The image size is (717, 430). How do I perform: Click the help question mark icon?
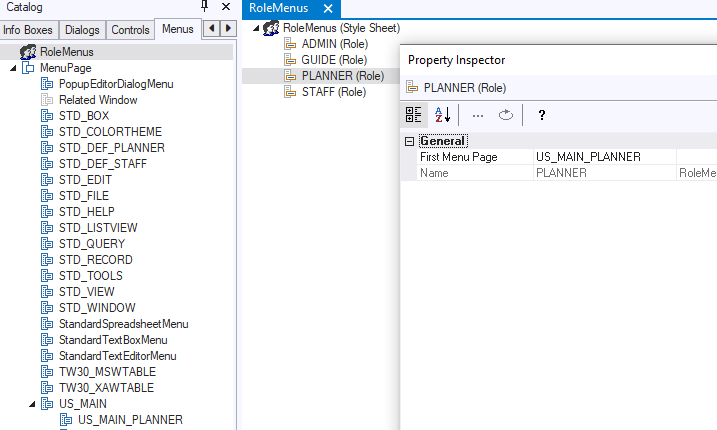click(541, 115)
